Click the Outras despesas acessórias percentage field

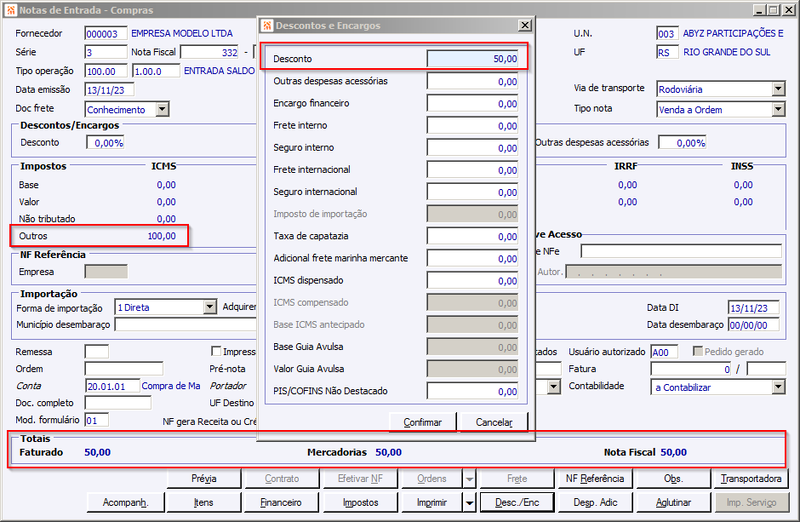(682, 143)
